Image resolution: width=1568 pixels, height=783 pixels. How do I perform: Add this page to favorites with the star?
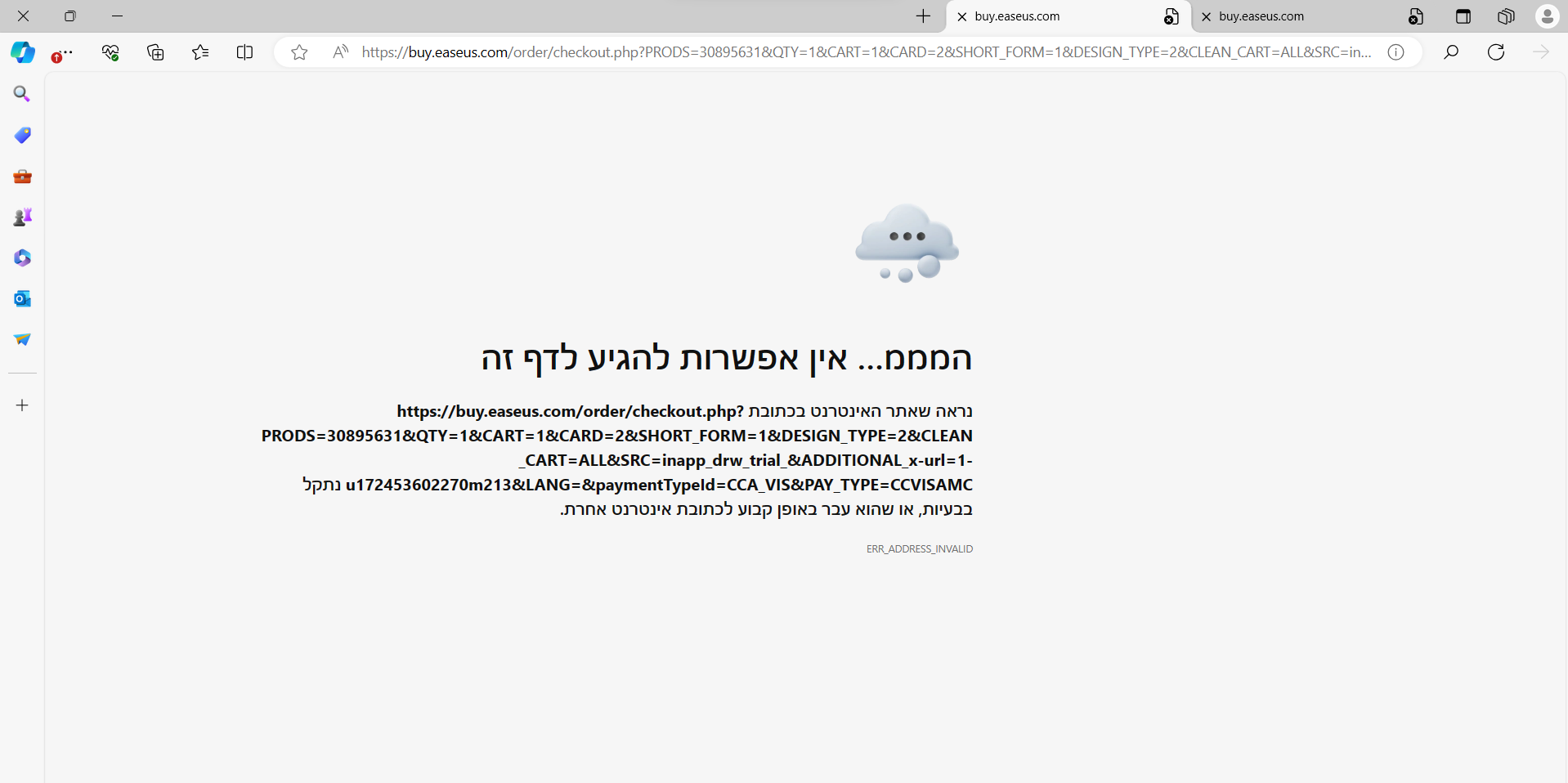[x=299, y=52]
